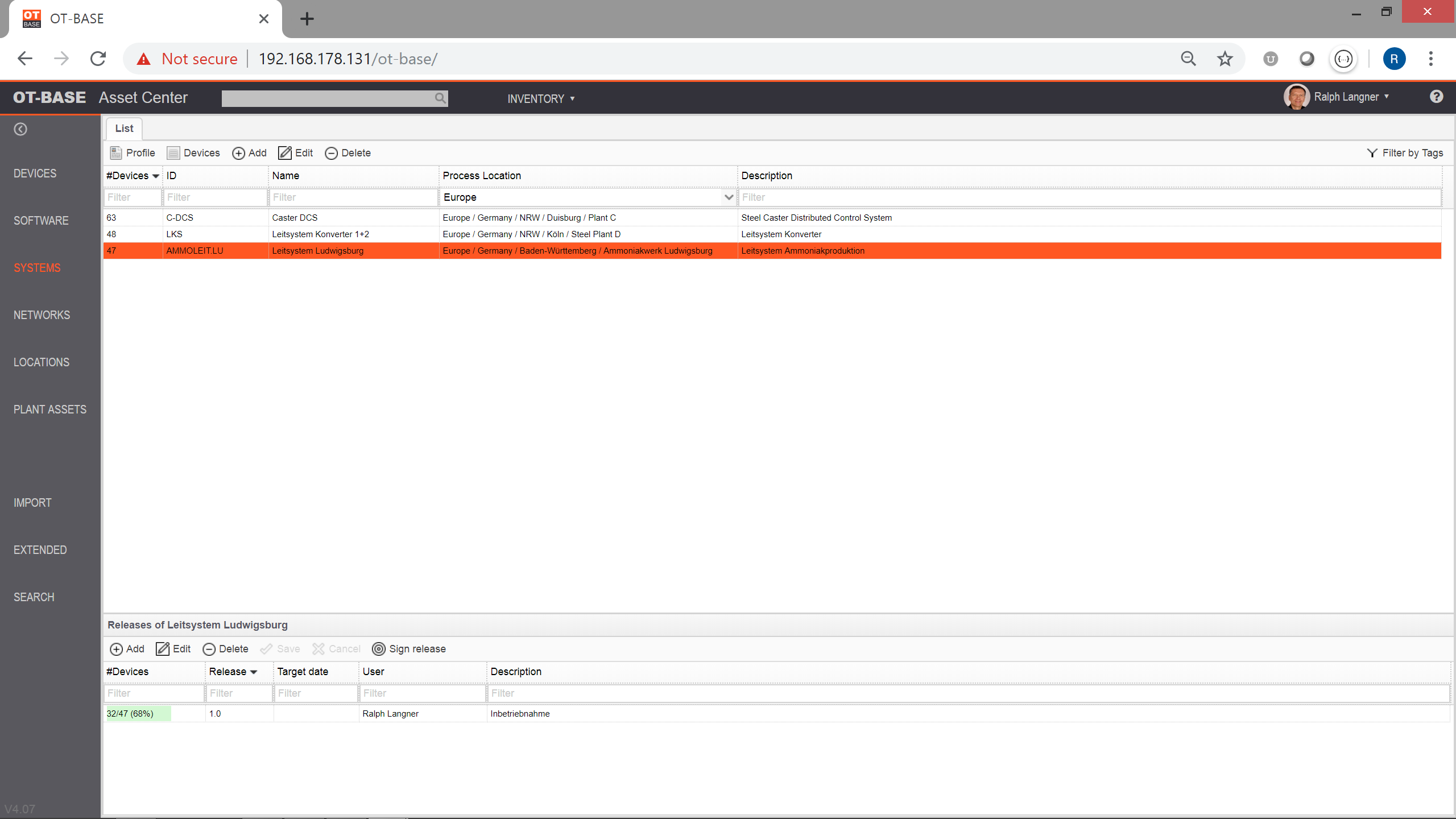1456x819 pixels.
Task: Click the browser address bar URL
Action: pyautogui.click(x=348, y=59)
